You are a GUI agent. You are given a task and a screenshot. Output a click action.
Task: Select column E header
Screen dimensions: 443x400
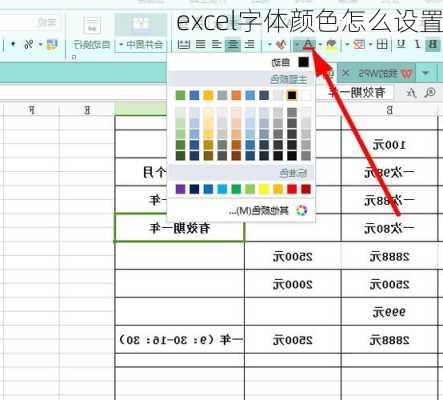tap(87, 110)
